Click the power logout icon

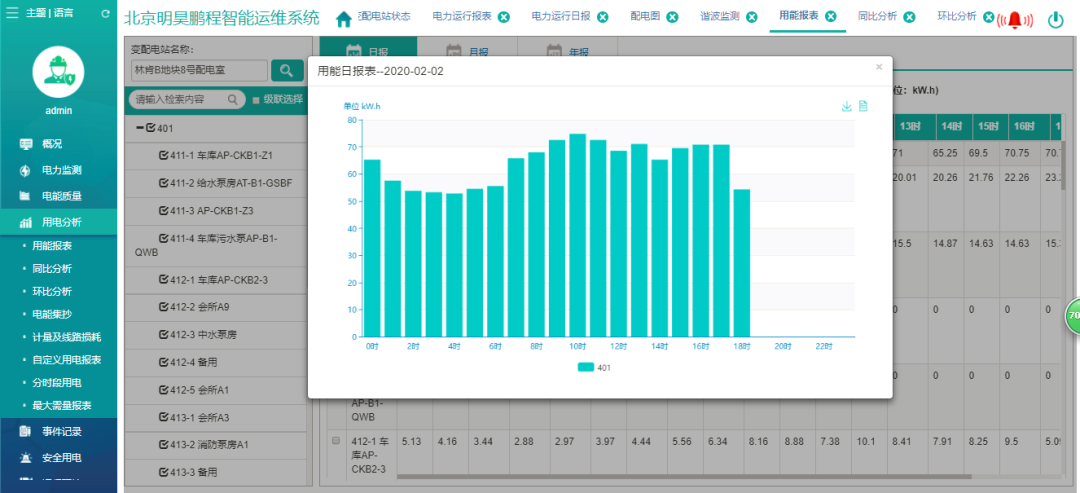click(1055, 20)
